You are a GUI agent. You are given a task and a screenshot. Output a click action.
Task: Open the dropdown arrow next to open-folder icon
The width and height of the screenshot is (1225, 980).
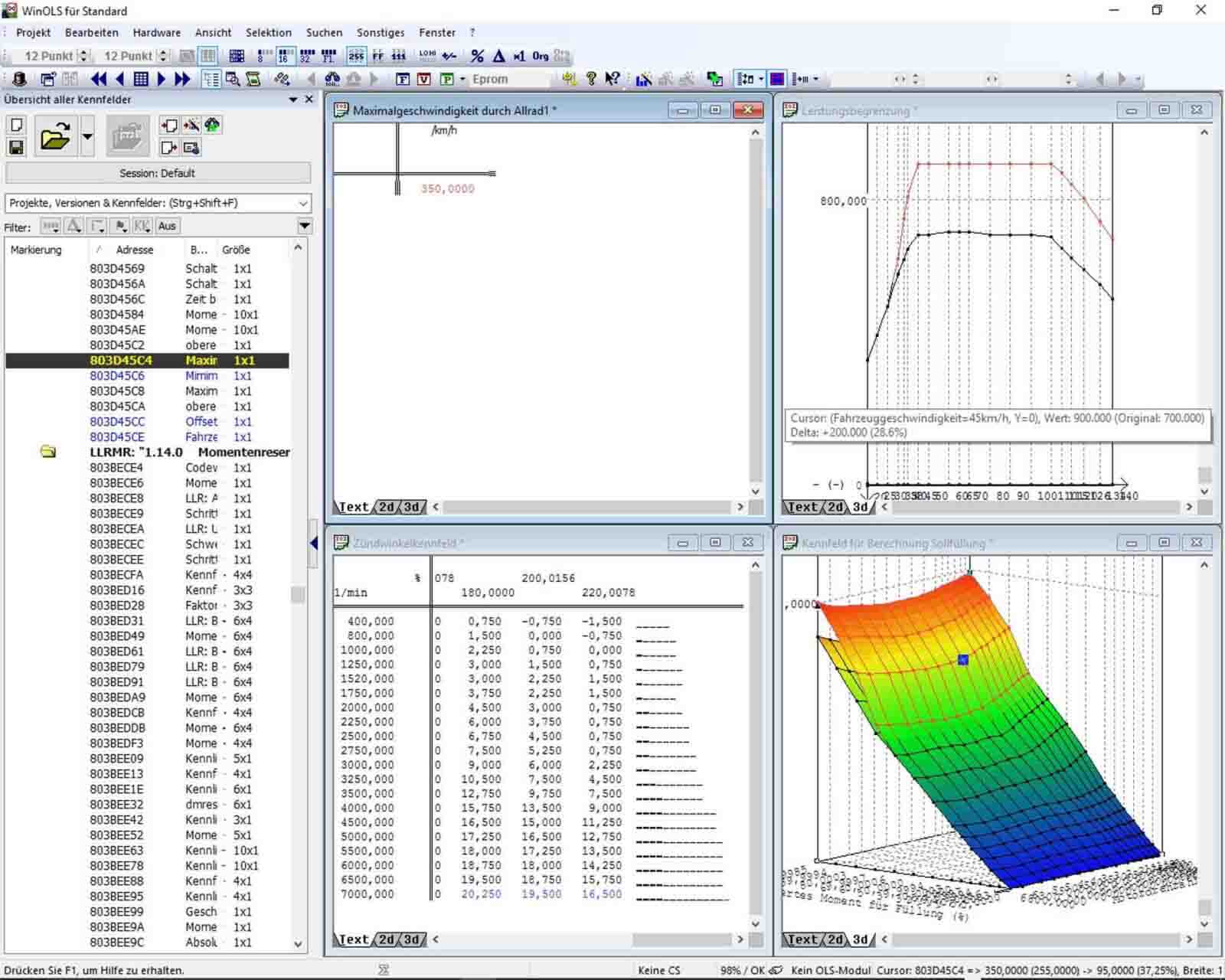click(x=87, y=136)
